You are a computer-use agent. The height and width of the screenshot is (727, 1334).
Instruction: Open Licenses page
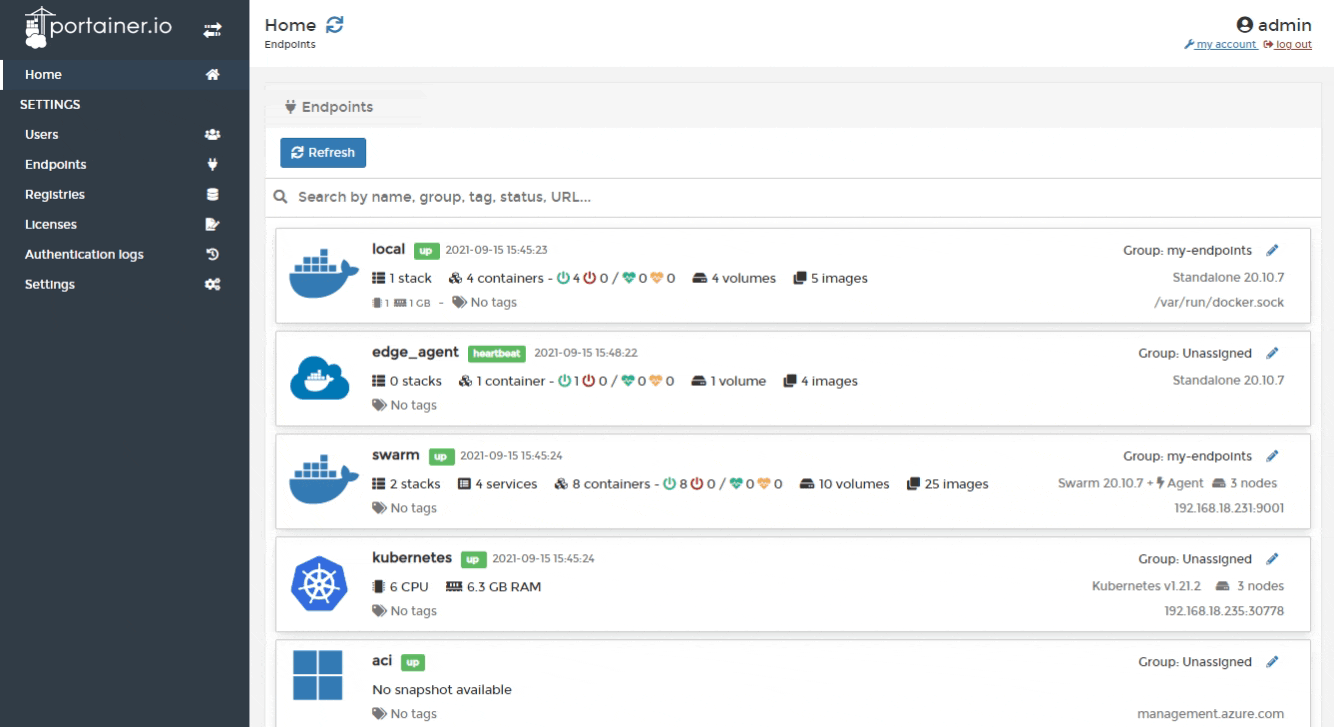click(x=124, y=225)
